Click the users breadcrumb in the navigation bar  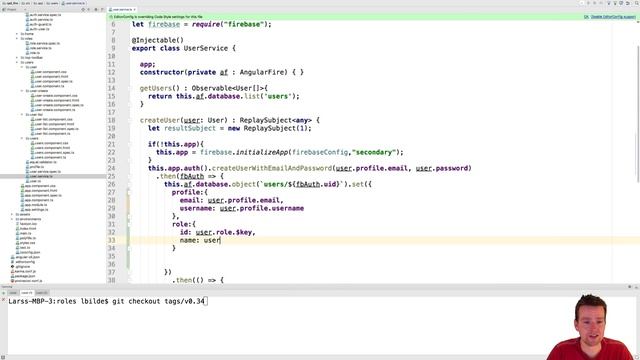(53, 3)
